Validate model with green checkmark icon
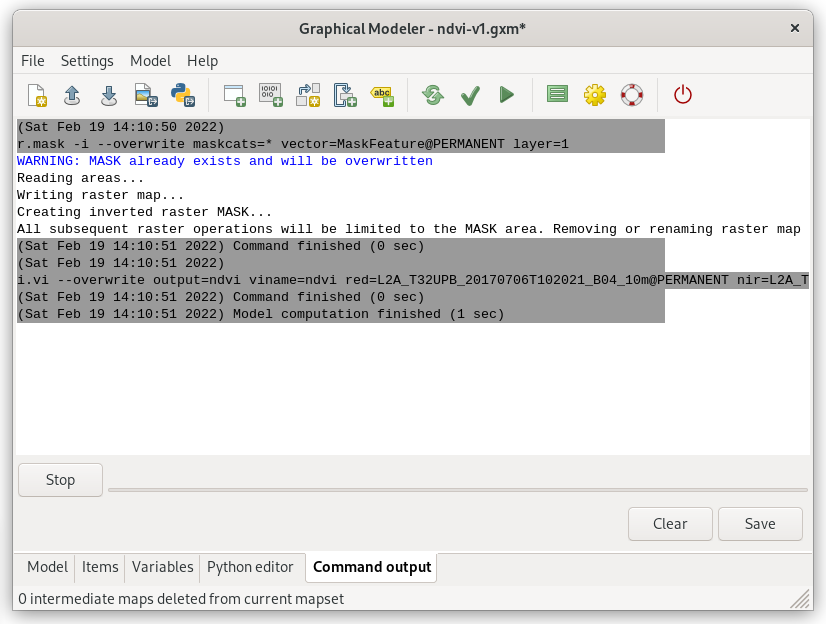Image resolution: width=826 pixels, height=624 pixels. [x=470, y=95]
